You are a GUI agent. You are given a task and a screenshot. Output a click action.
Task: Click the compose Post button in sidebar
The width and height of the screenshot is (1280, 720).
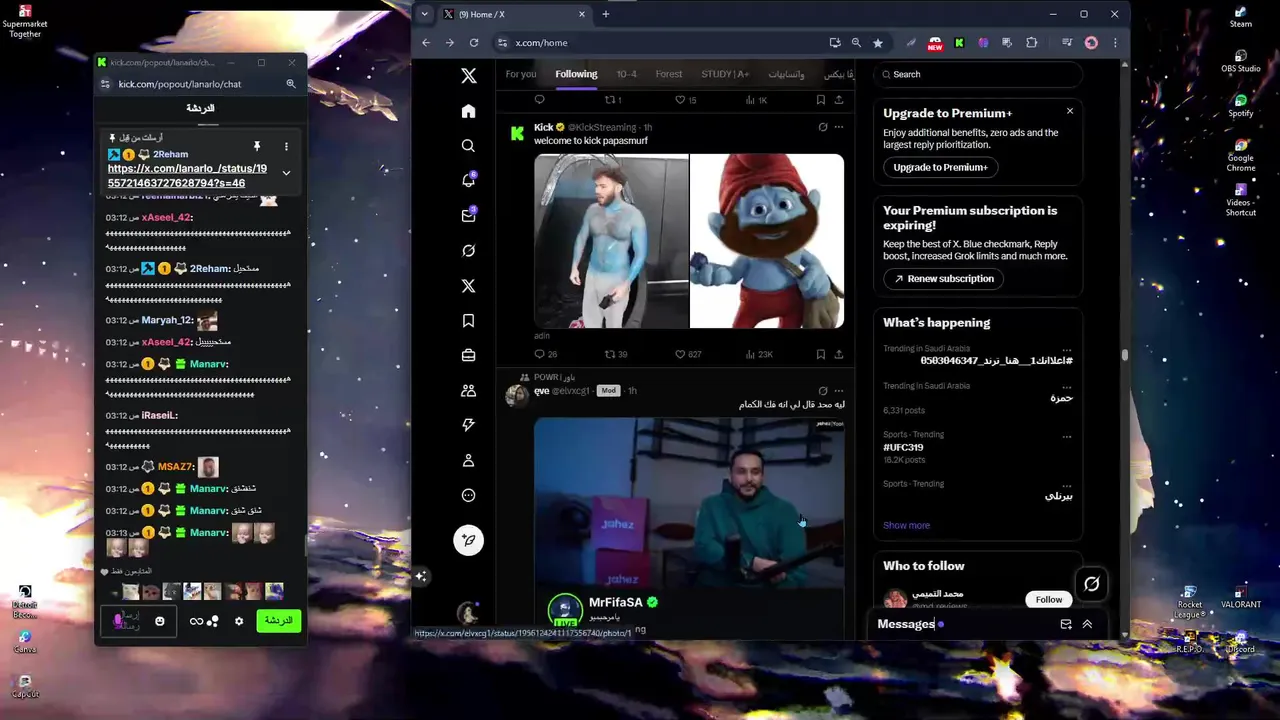pos(468,540)
